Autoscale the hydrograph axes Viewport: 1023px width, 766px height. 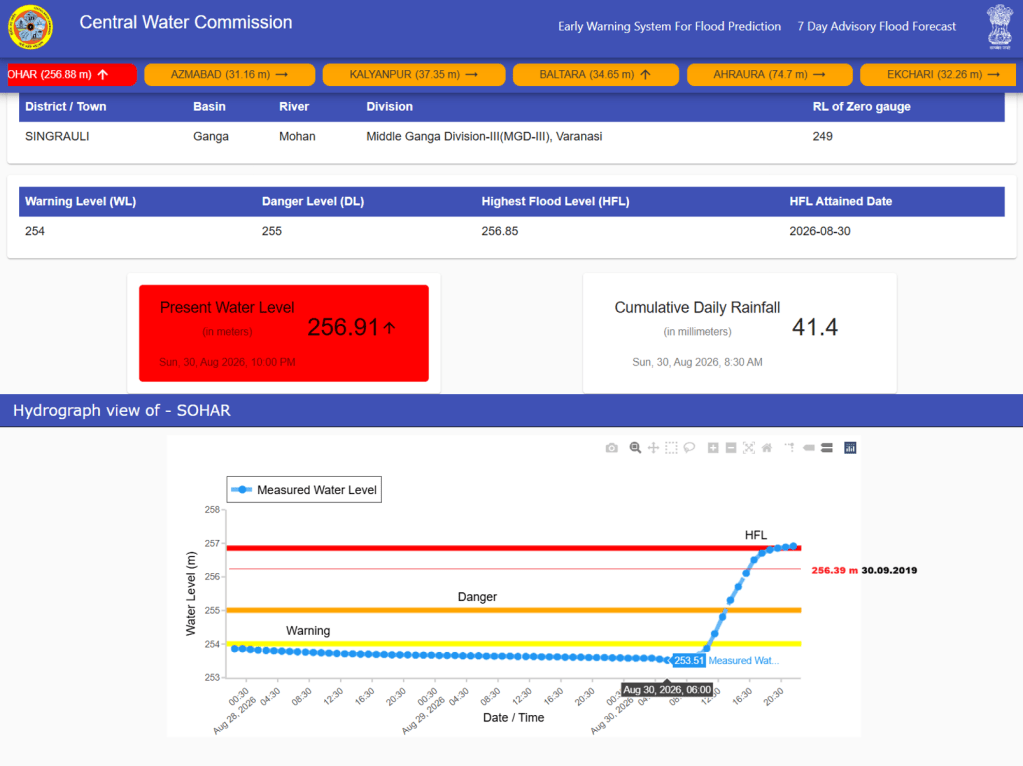[x=749, y=448]
